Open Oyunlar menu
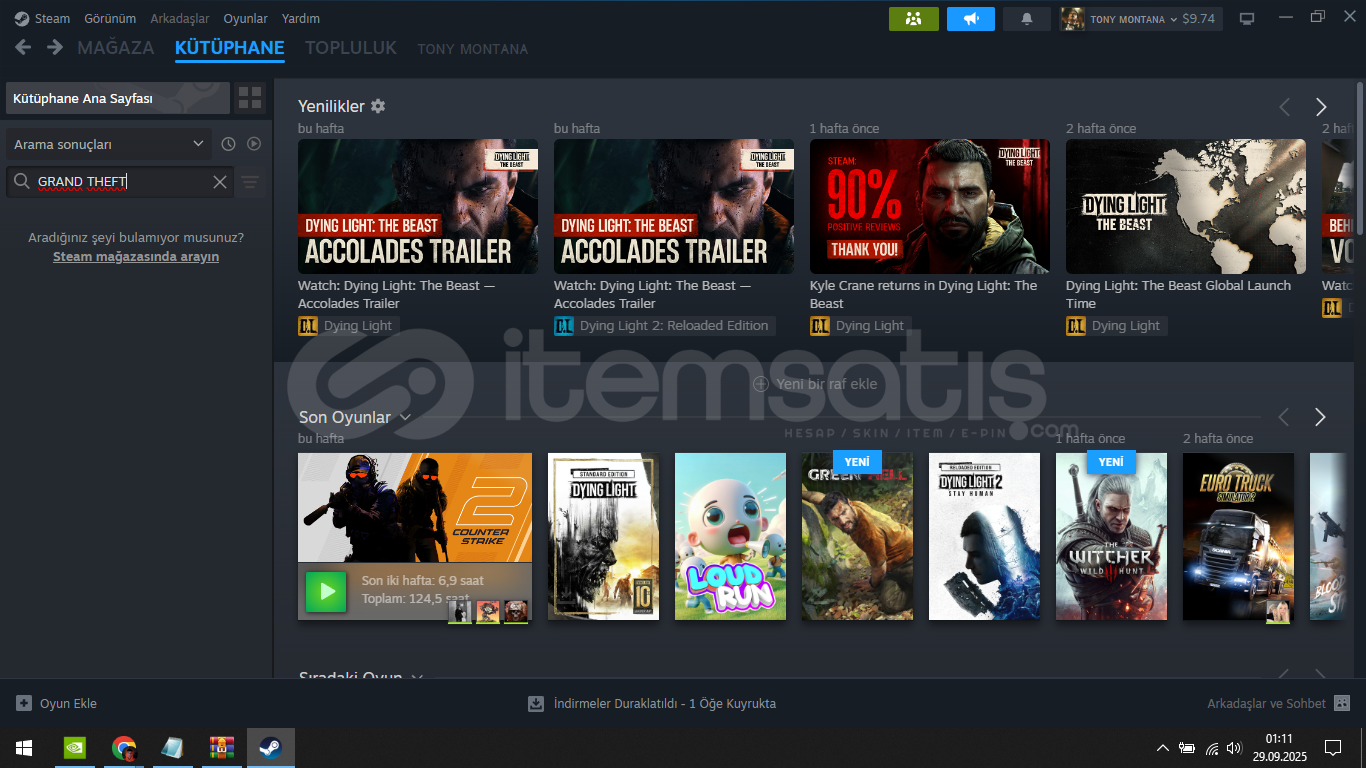The height and width of the screenshot is (768, 1366). click(x=245, y=18)
